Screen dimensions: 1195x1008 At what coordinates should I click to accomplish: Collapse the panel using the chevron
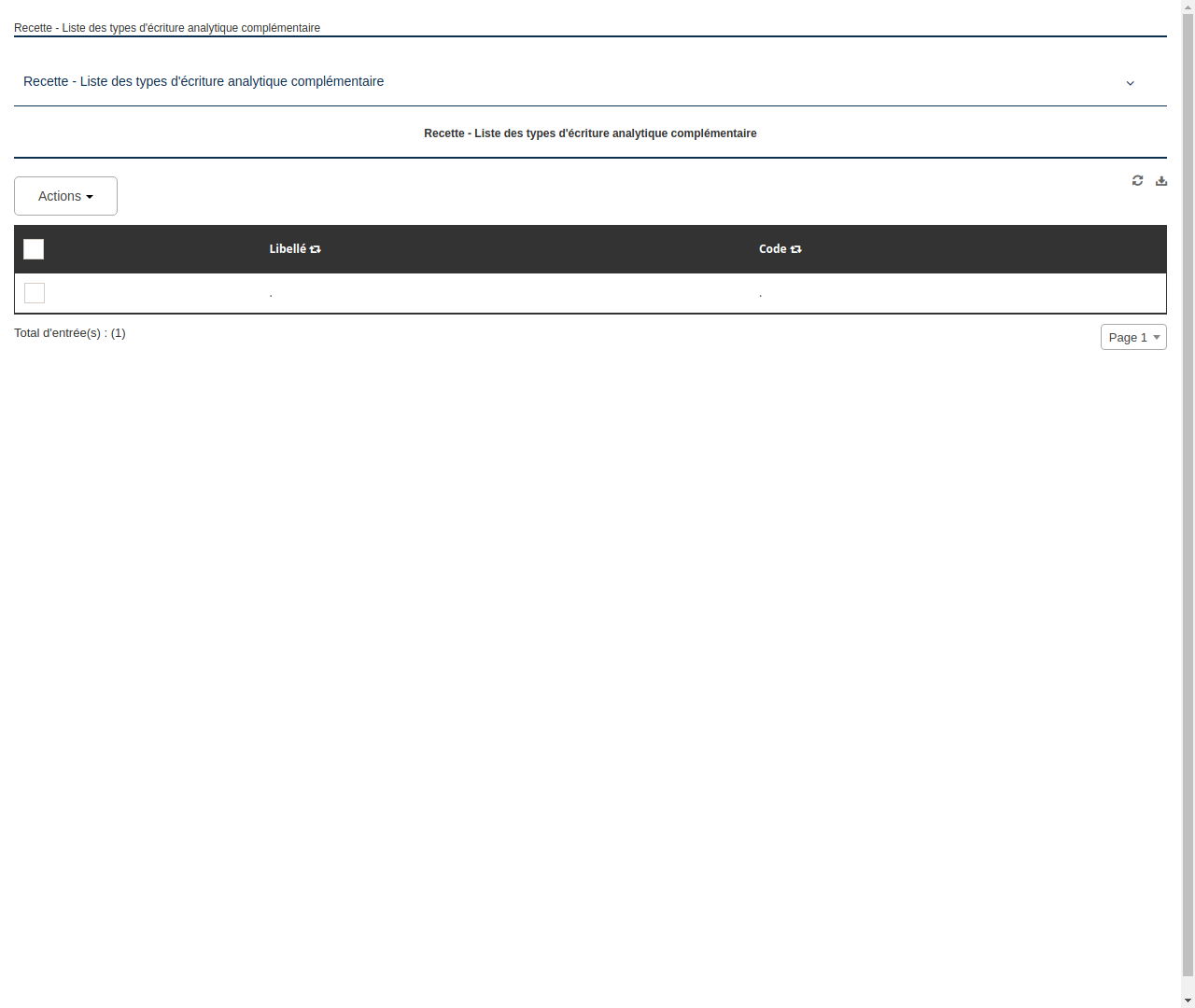tap(1131, 82)
